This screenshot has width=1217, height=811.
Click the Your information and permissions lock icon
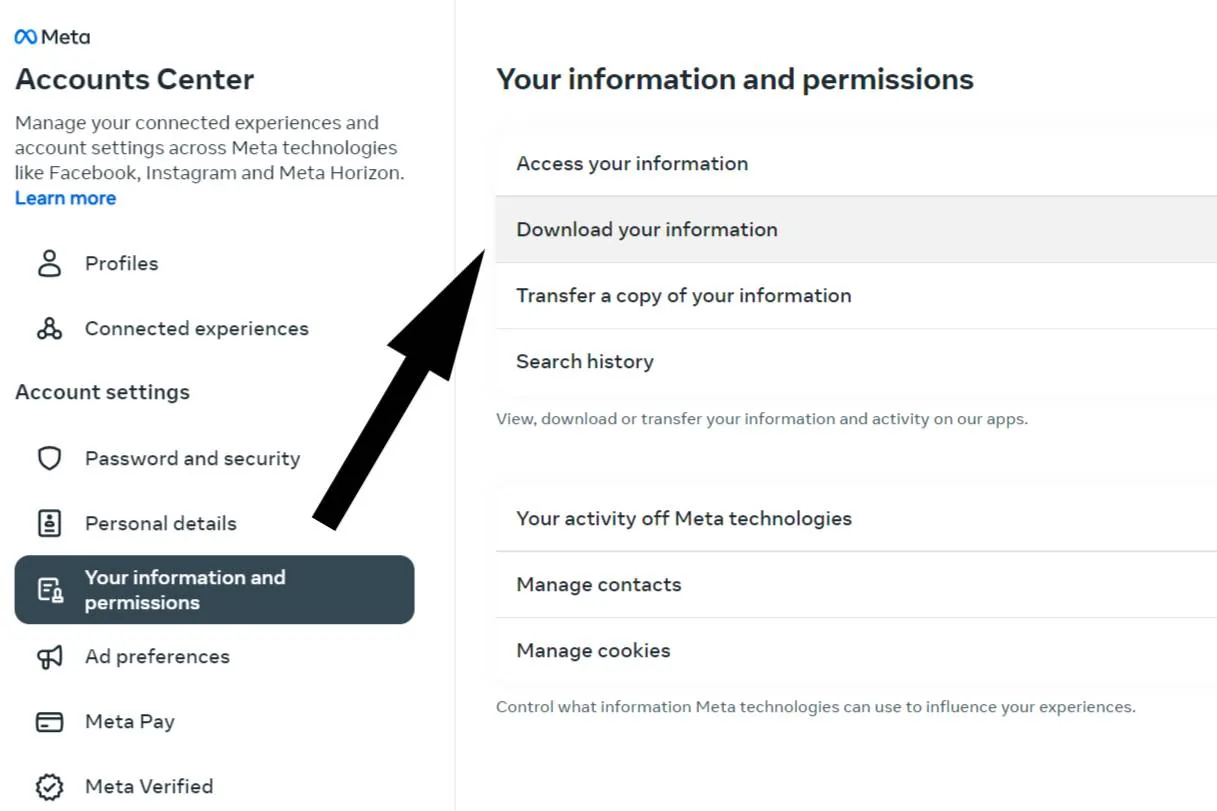(x=48, y=589)
